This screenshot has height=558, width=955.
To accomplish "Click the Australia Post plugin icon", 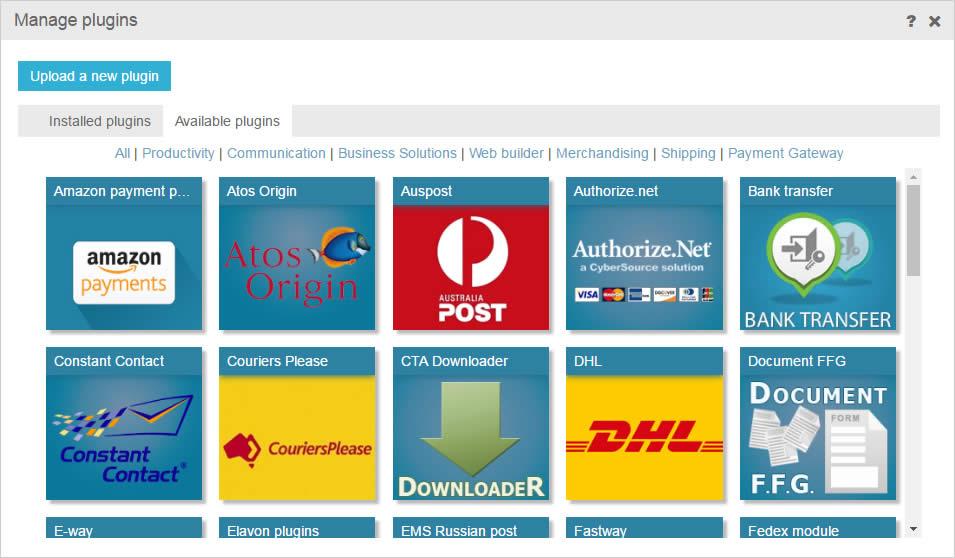I will click(x=470, y=268).
